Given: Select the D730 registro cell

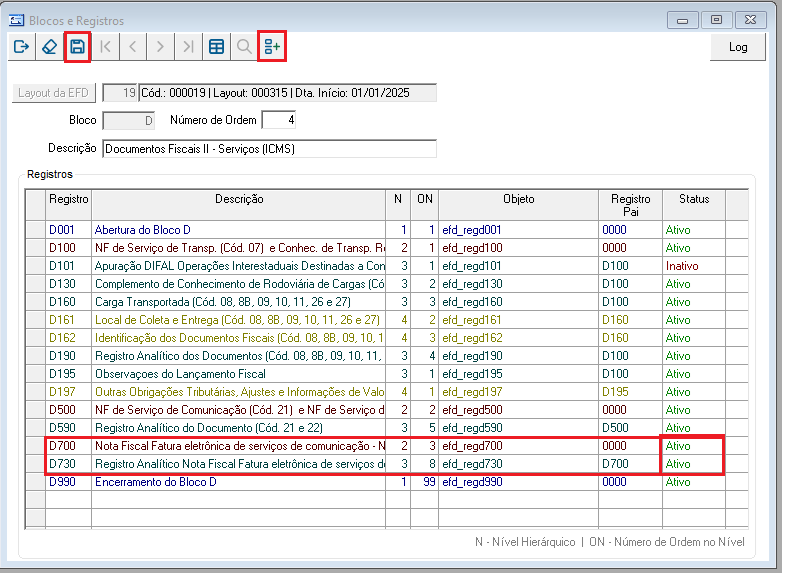Looking at the screenshot, I should [x=69, y=464].
